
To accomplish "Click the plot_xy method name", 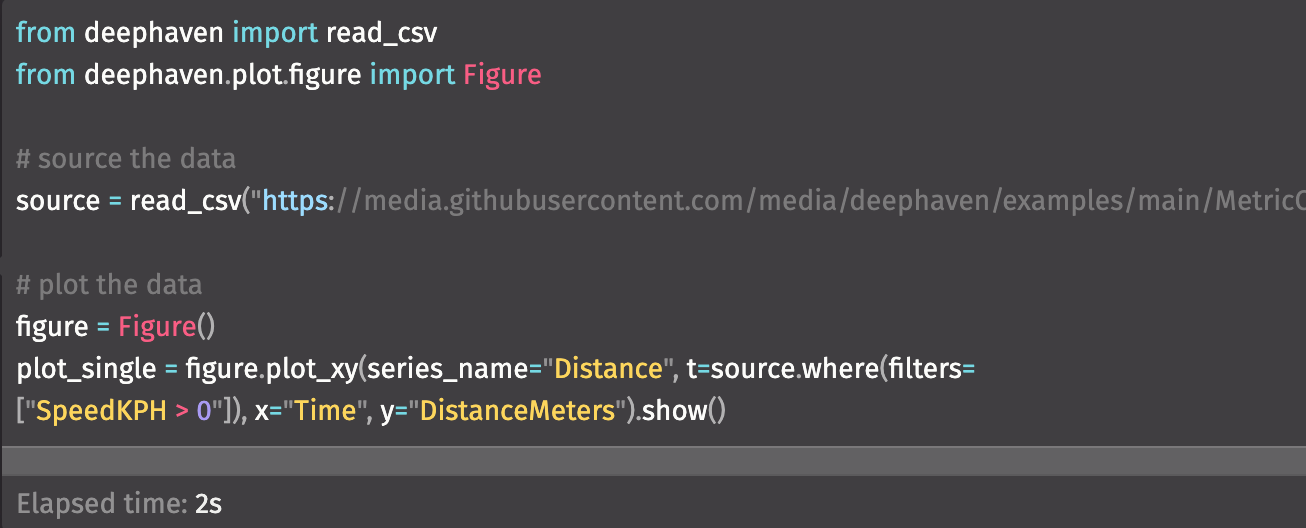I will pos(313,369).
